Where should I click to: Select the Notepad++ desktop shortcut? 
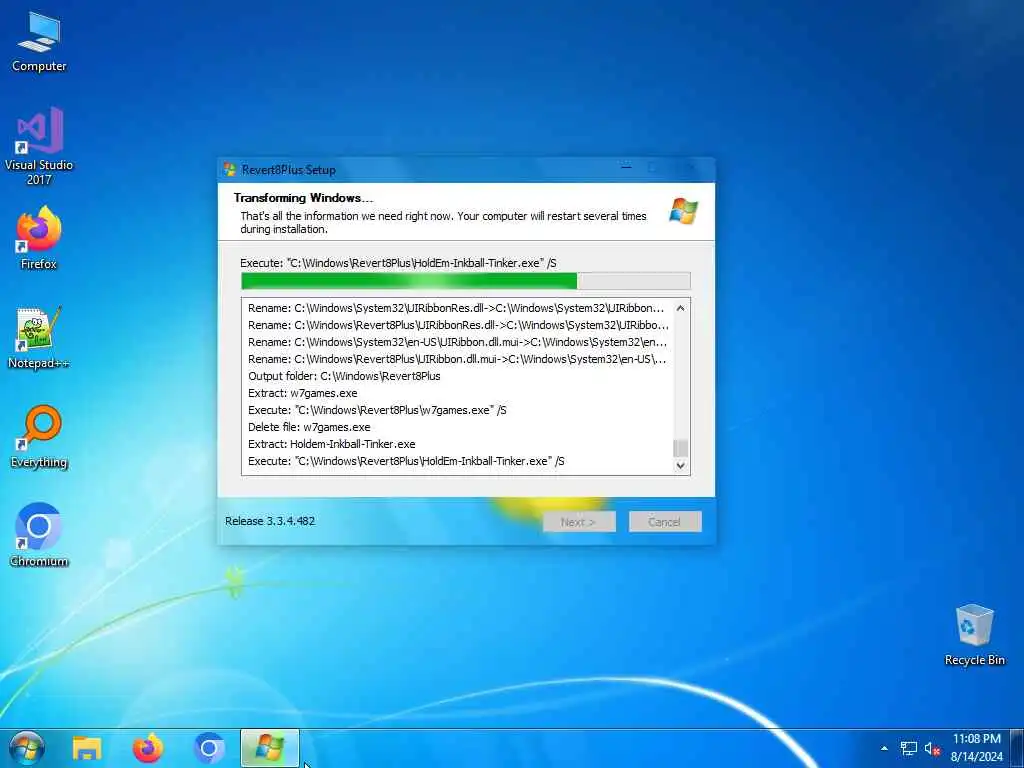pyautogui.click(x=39, y=338)
